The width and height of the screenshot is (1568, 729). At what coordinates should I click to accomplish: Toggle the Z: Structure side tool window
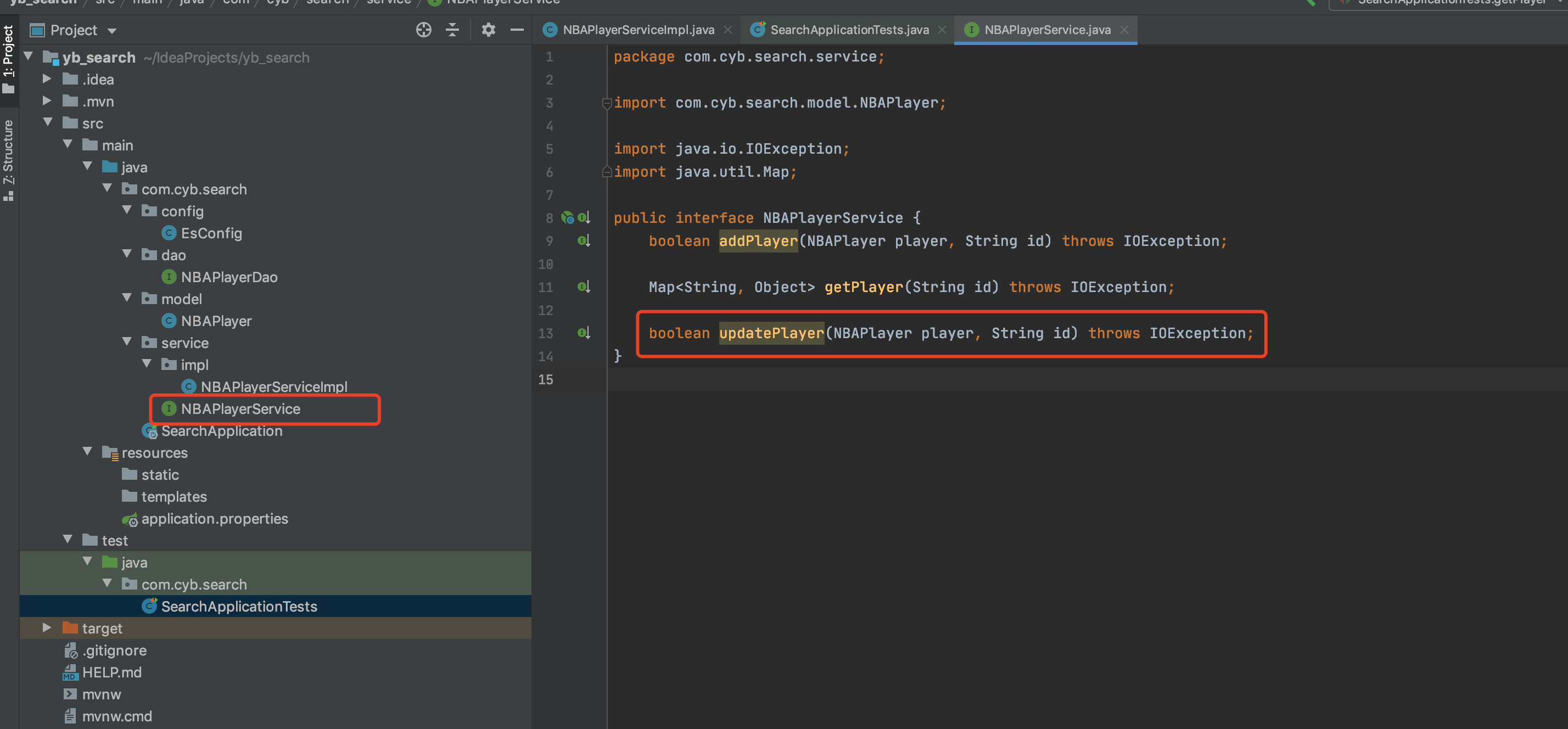(9, 160)
